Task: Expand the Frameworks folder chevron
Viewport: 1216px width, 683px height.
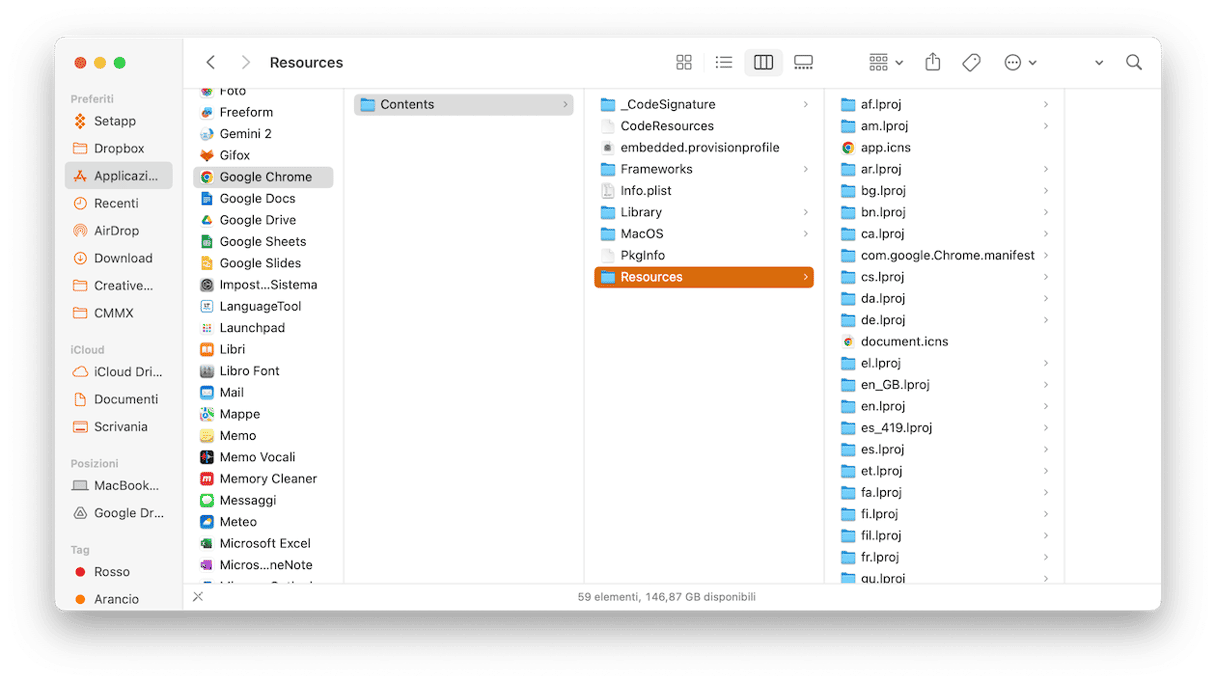Action: (x=805, y=169)
